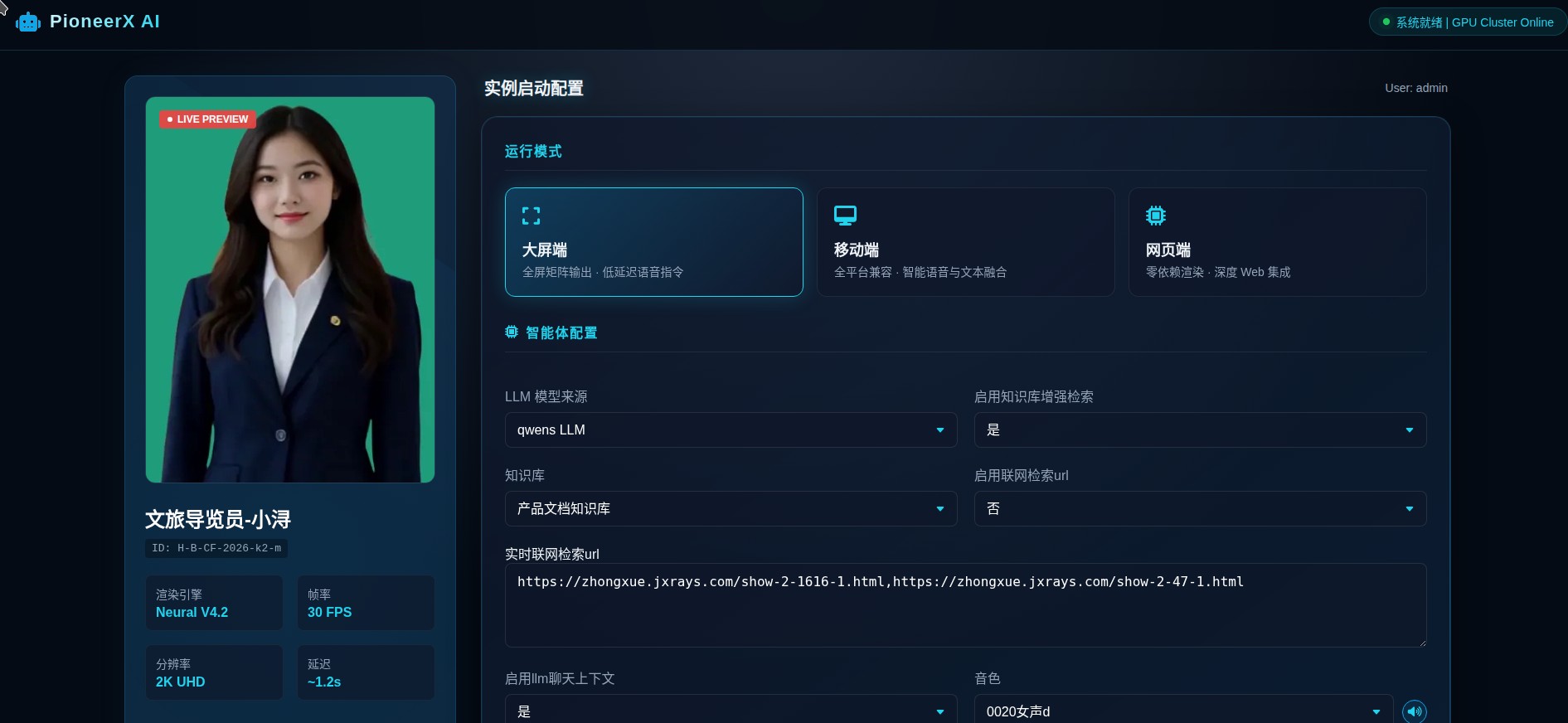The width and height of the screenshot is (1568, 723).
Task: Click the green system status dot
Action: click(1386, 22)
